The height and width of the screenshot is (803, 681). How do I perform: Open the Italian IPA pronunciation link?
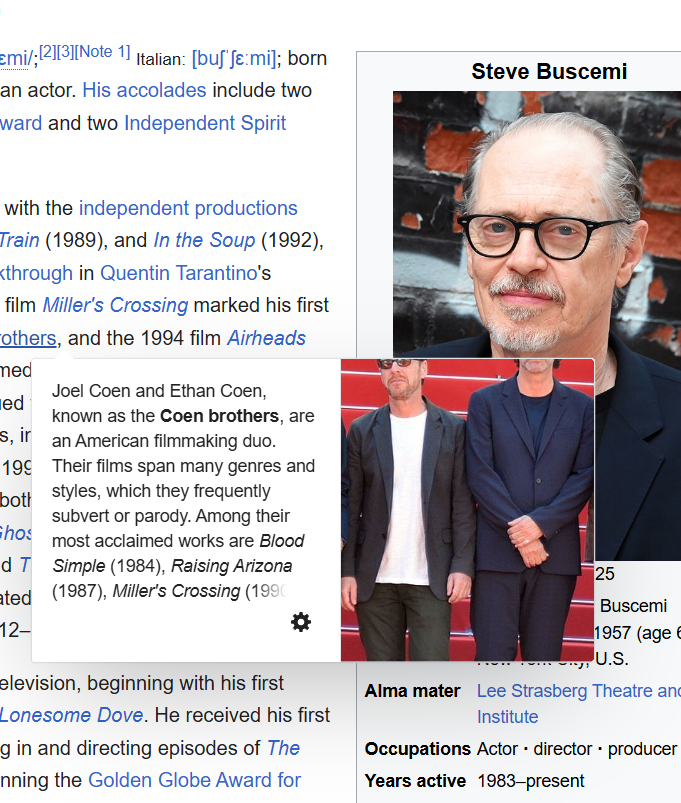[234, 58]
